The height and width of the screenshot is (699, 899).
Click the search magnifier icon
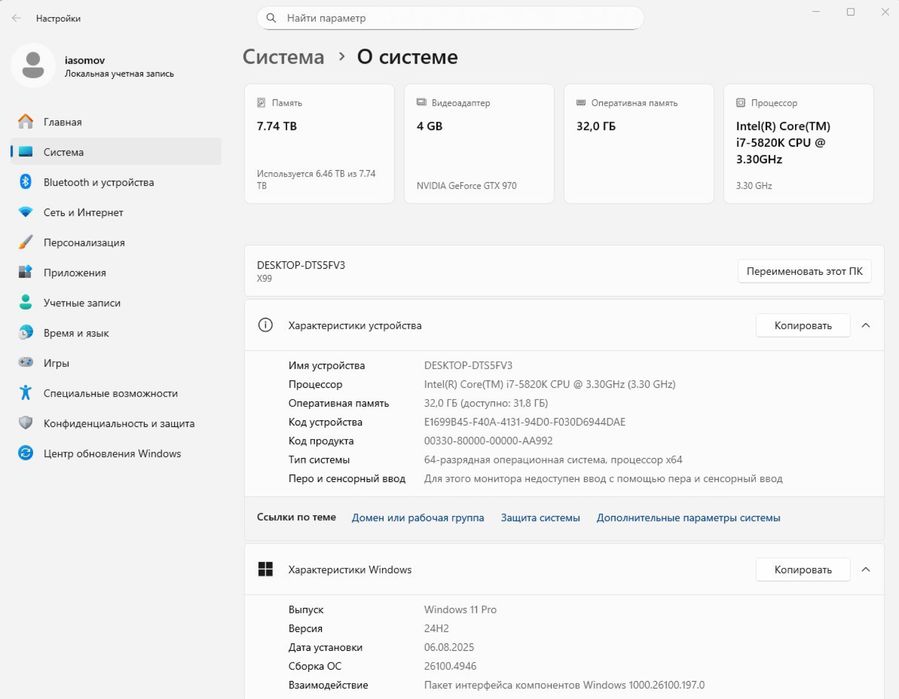tap(272, 18)
